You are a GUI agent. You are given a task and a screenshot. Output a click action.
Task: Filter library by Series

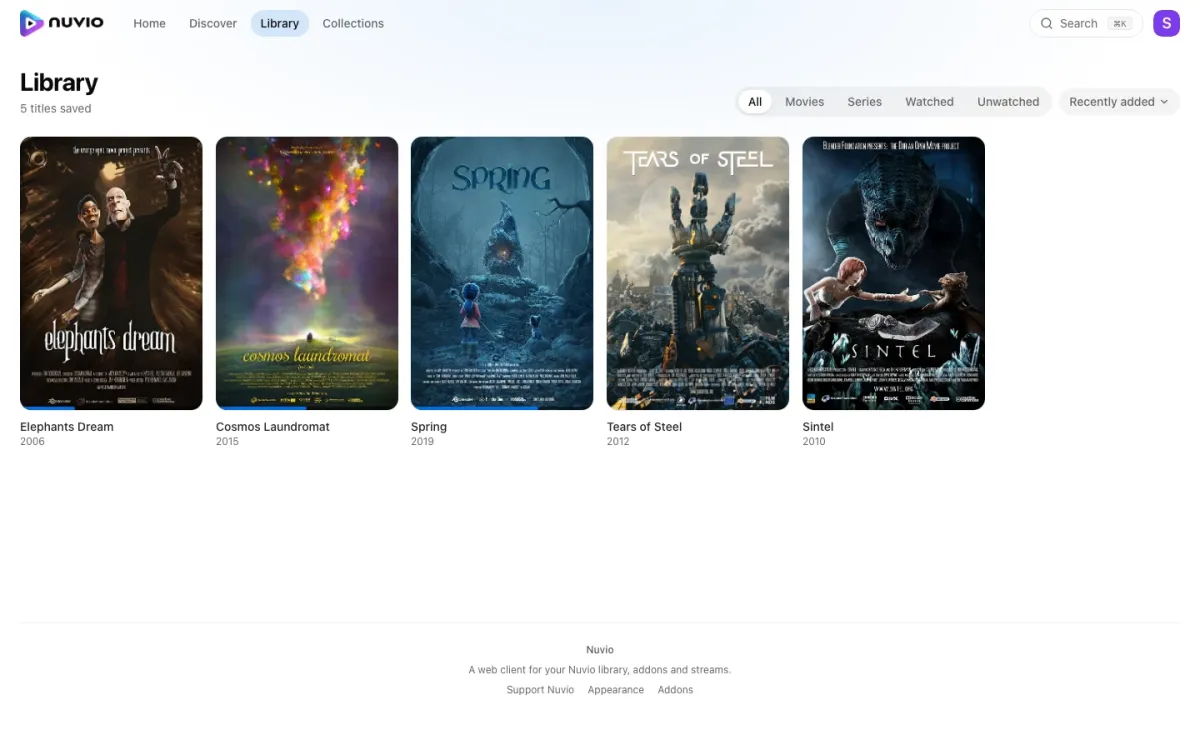coord(864,101)
